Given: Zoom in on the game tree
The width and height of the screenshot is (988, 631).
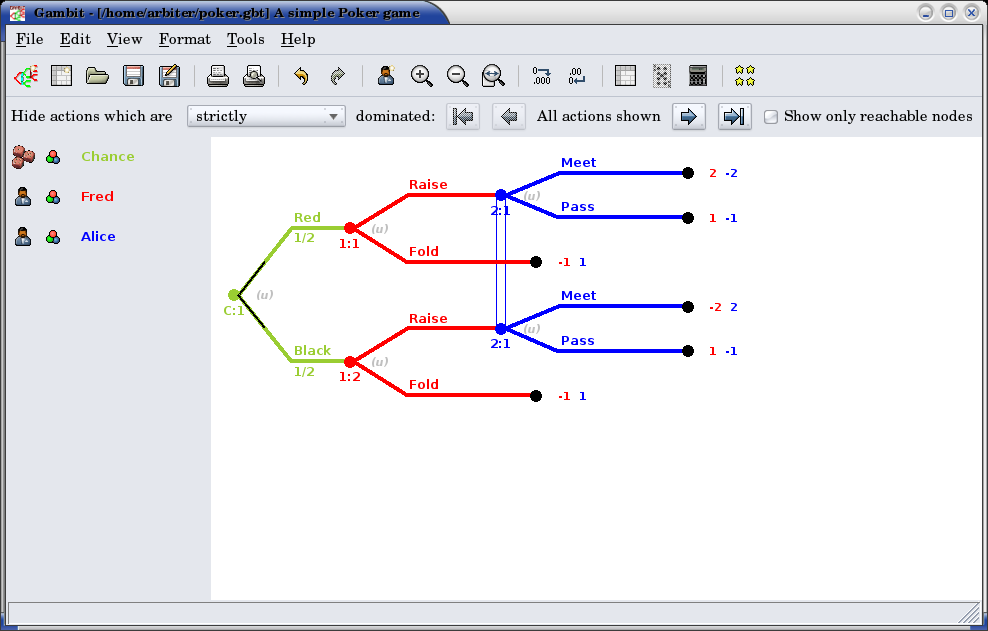Looking at the screenshot, I should tap(422, 76).
